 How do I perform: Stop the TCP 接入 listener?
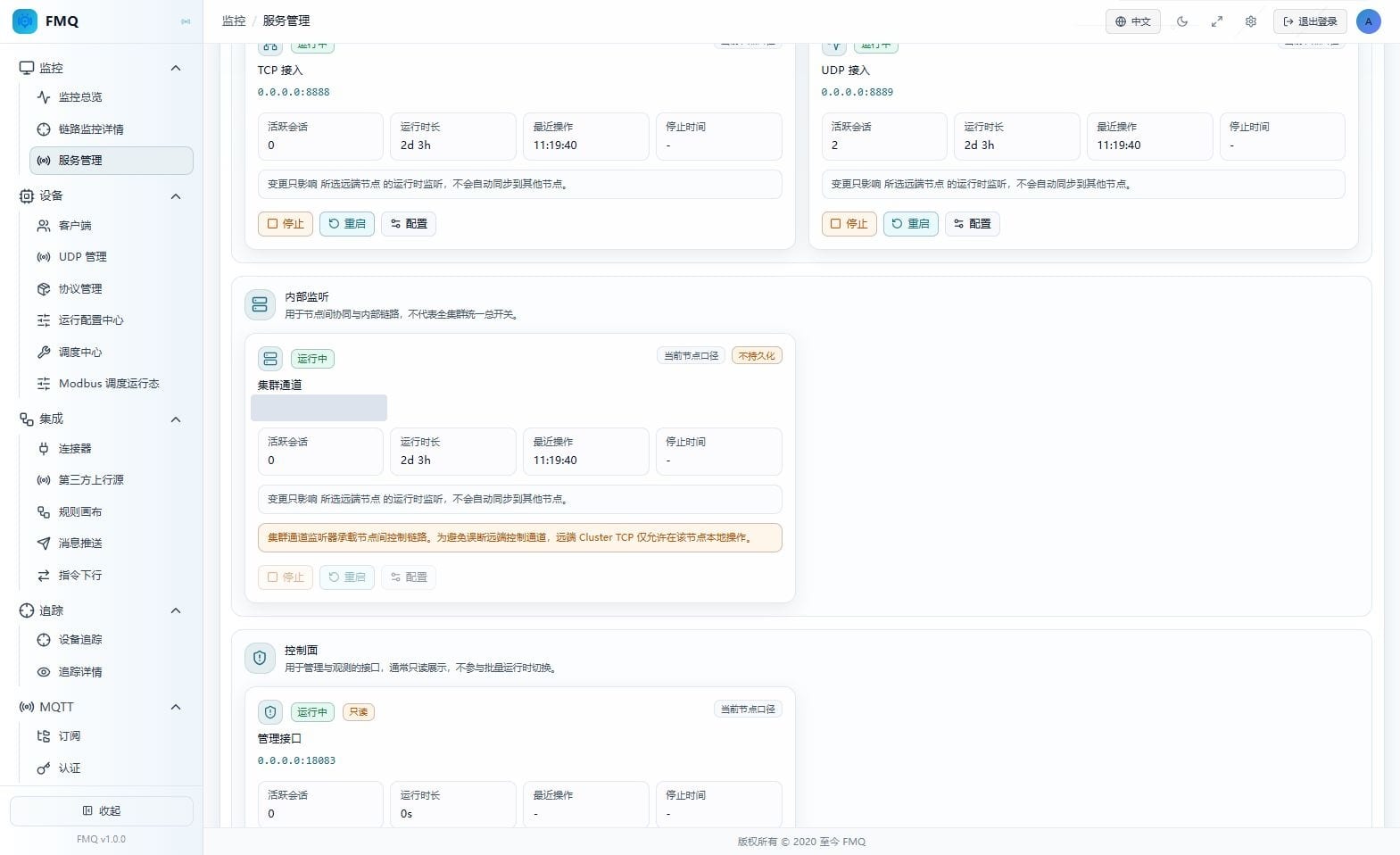286,224
